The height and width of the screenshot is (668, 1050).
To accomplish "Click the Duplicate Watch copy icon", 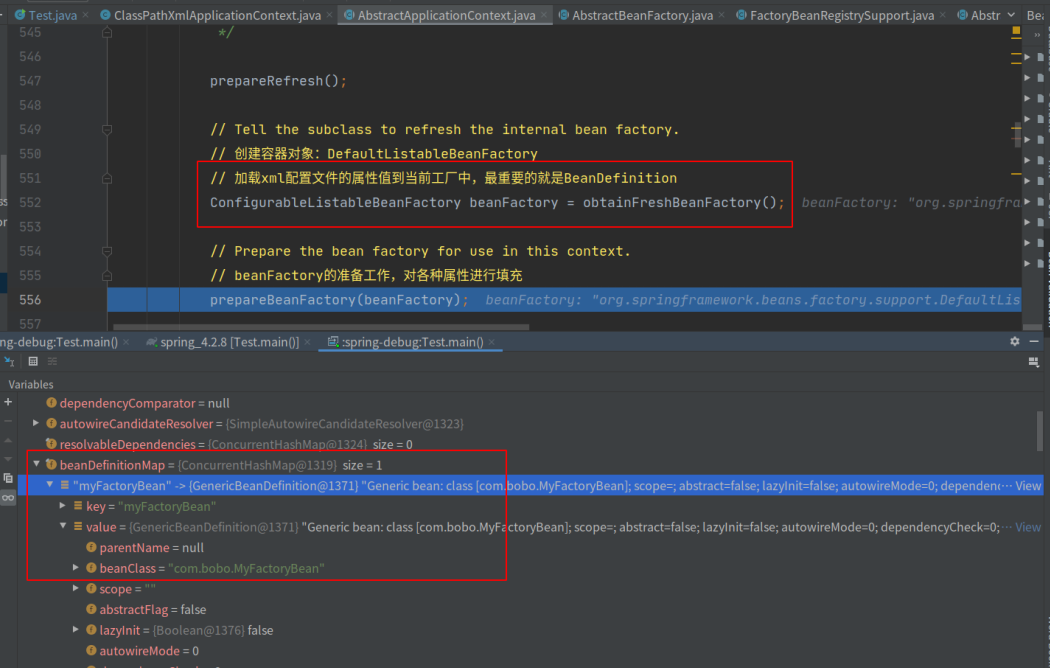I will tap(8, 478).
